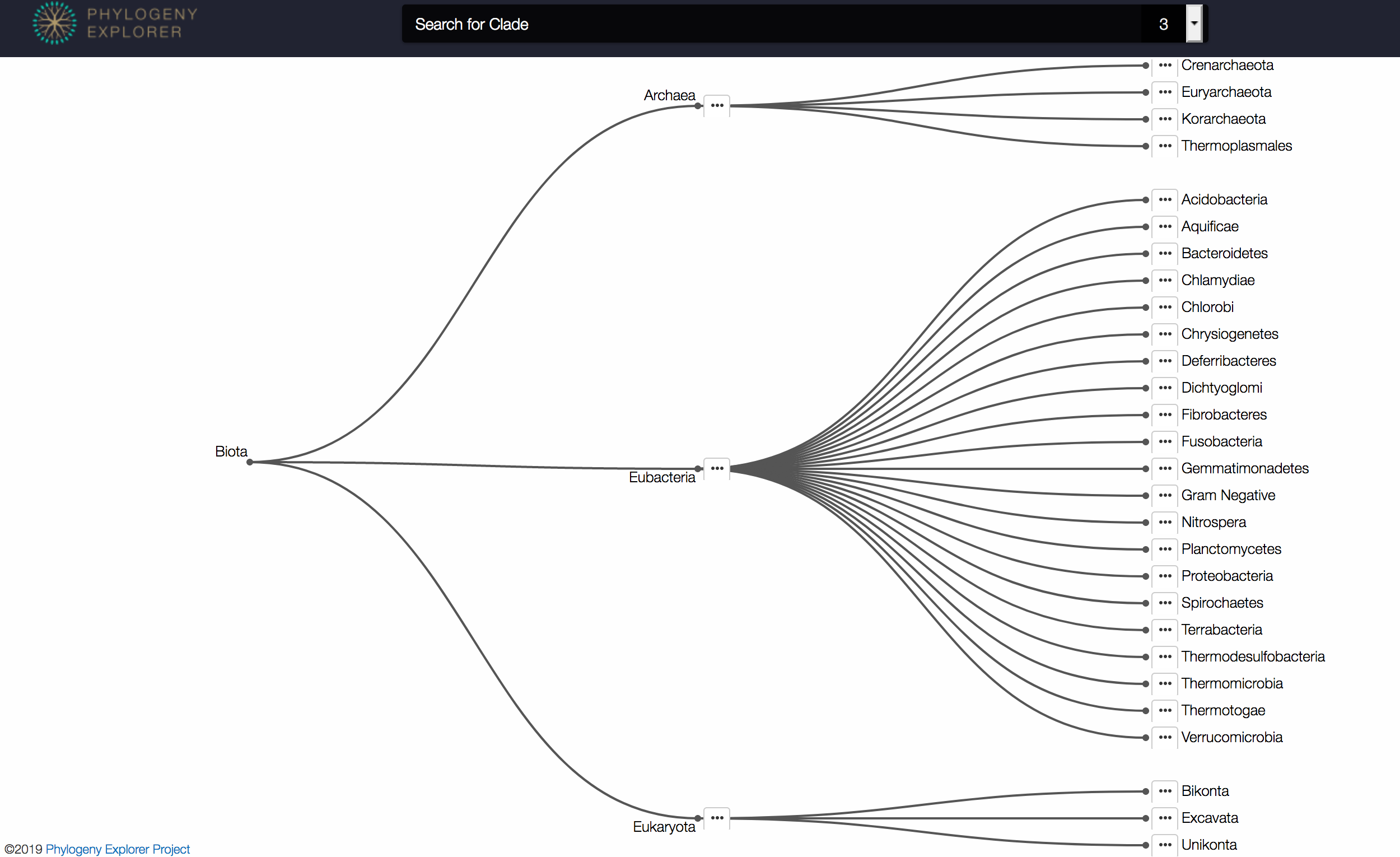Select the Archaea clade label
This screenshot has width=1400, height=857.
669,95
